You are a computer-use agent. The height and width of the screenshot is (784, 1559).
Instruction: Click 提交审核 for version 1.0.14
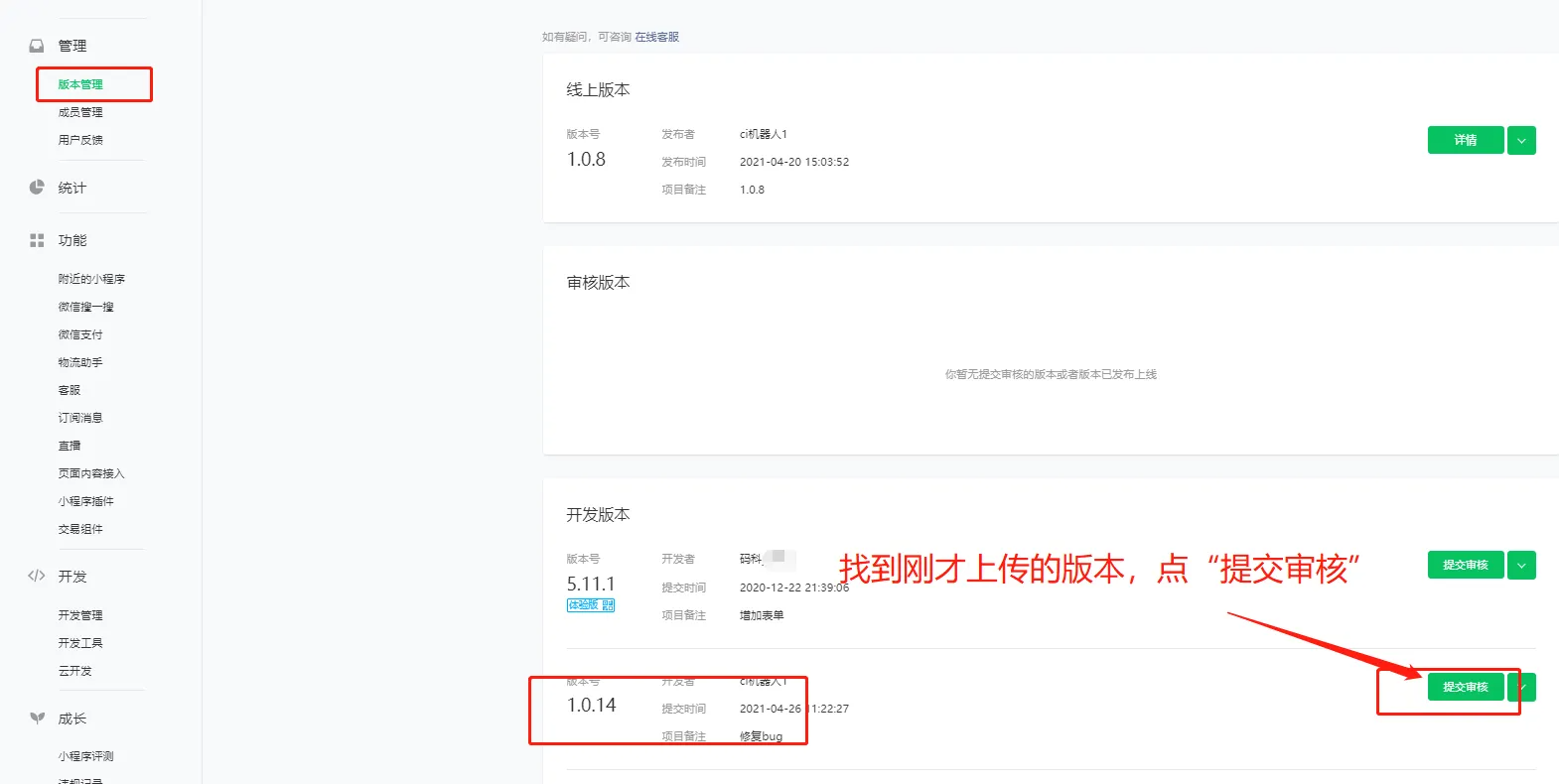pos(1466,687)
